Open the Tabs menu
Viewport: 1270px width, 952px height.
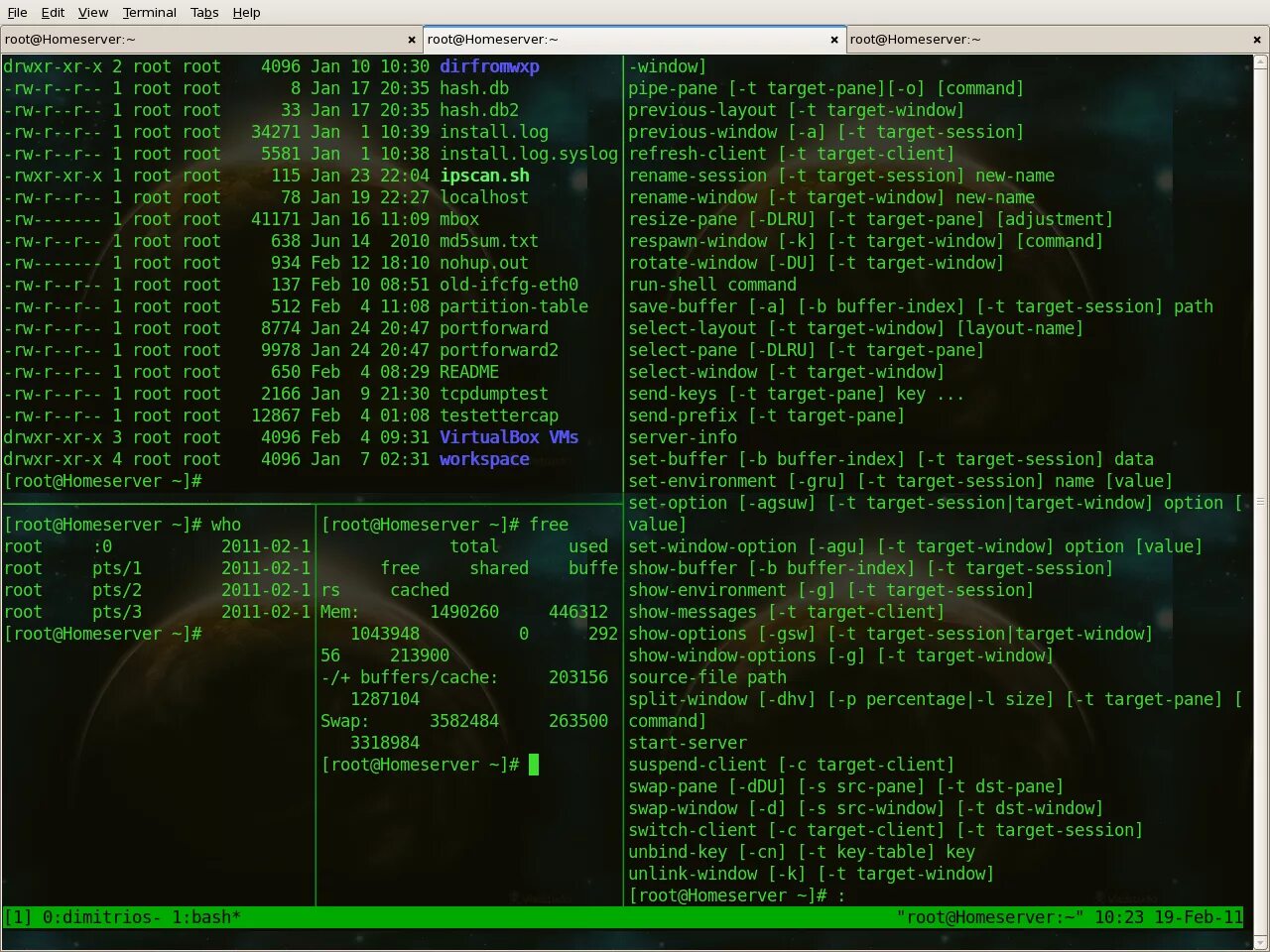tap(204, 12)
